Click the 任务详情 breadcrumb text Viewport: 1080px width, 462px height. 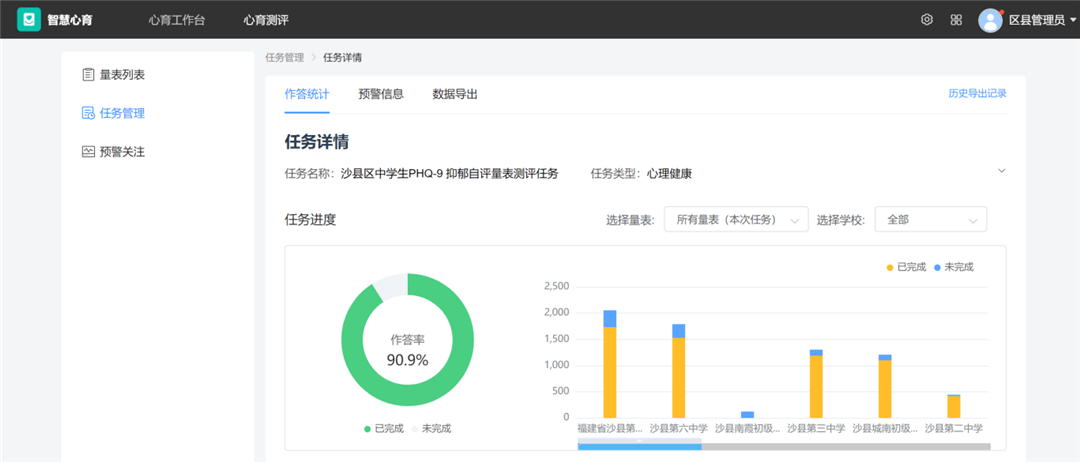pos(342,57)
